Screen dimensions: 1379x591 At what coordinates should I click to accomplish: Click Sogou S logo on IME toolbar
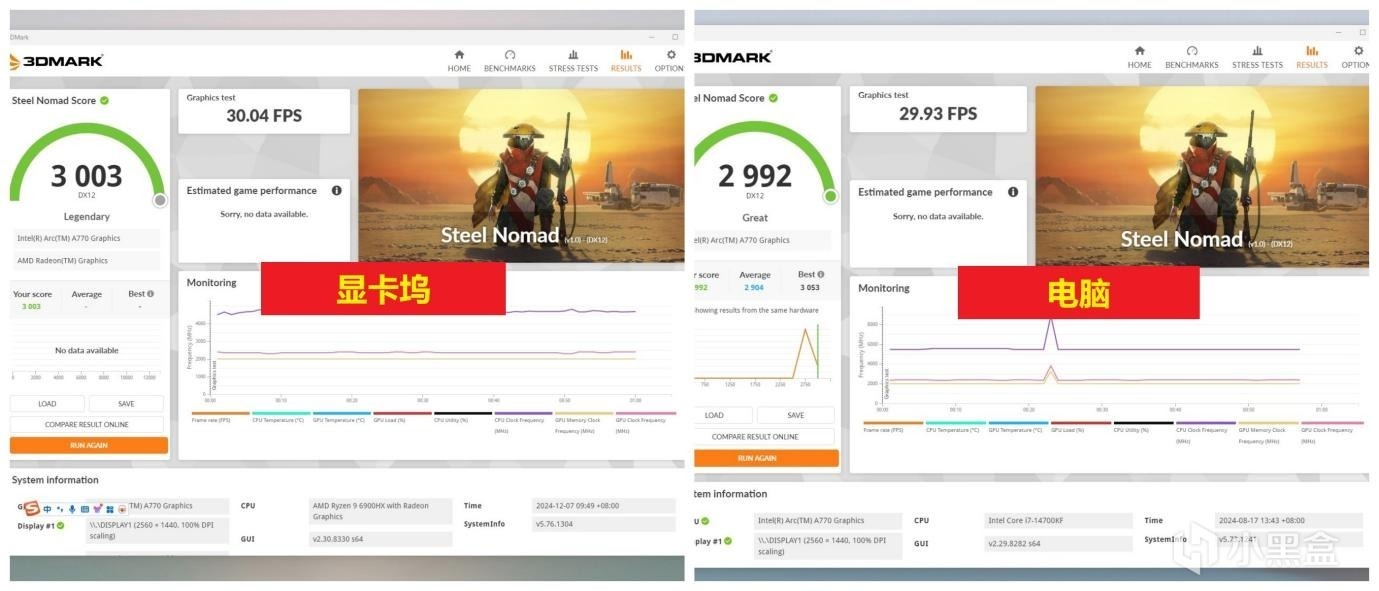point(32,508)
